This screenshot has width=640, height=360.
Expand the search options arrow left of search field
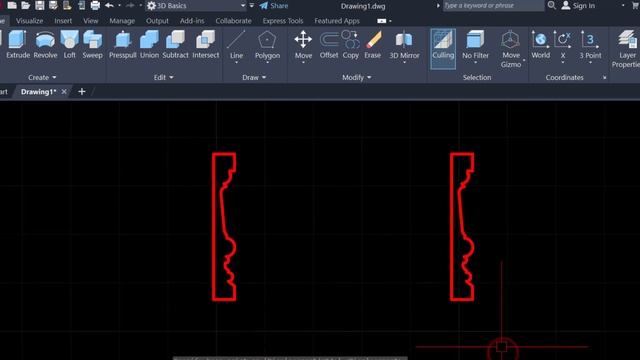(438, 6)
